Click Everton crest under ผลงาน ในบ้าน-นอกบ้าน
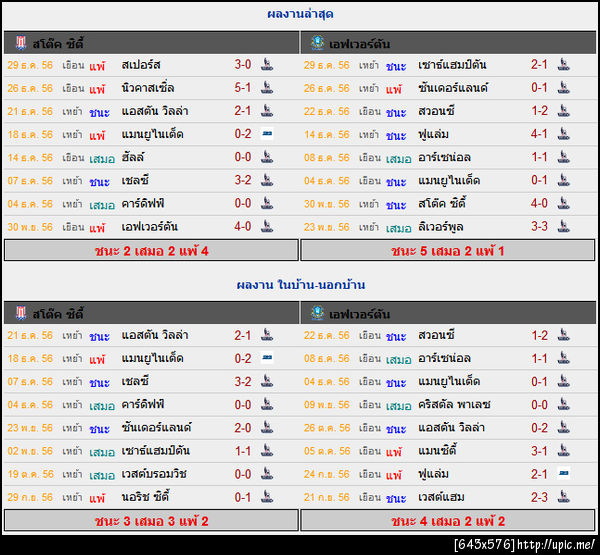 317,313
